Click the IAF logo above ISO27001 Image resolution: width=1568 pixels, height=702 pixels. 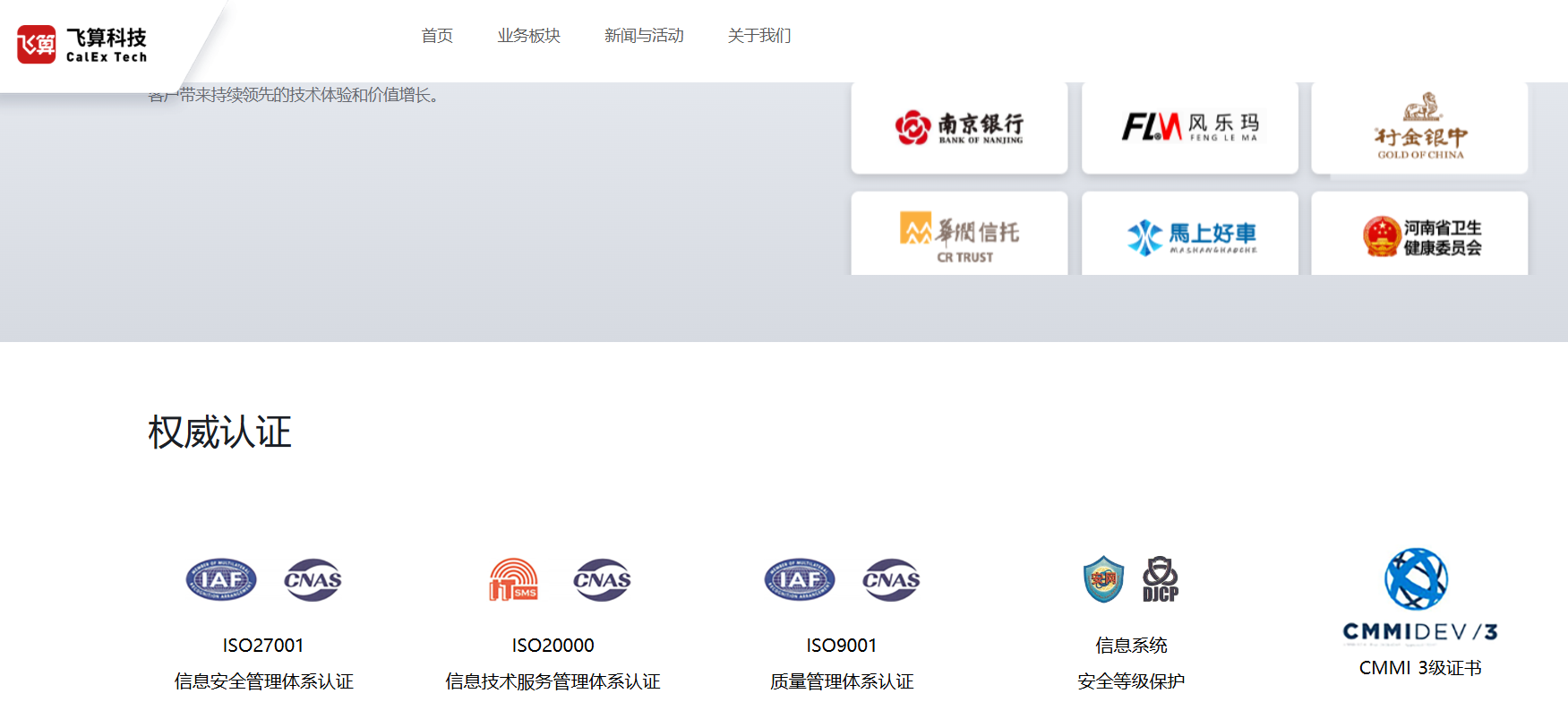pyautogui.click(x=221, y=580)
